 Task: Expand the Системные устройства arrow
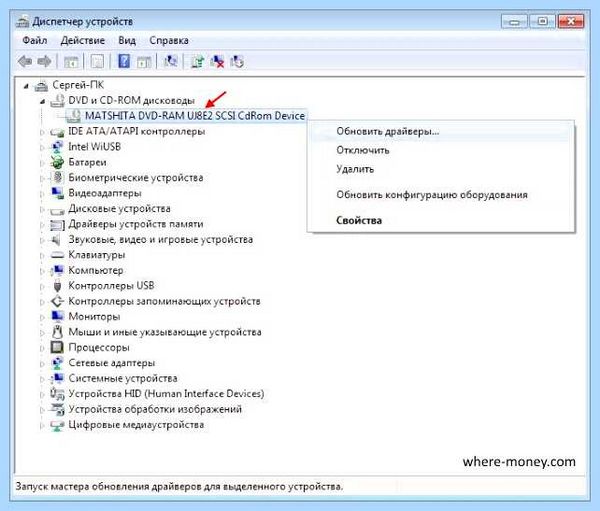click(42, 379)
